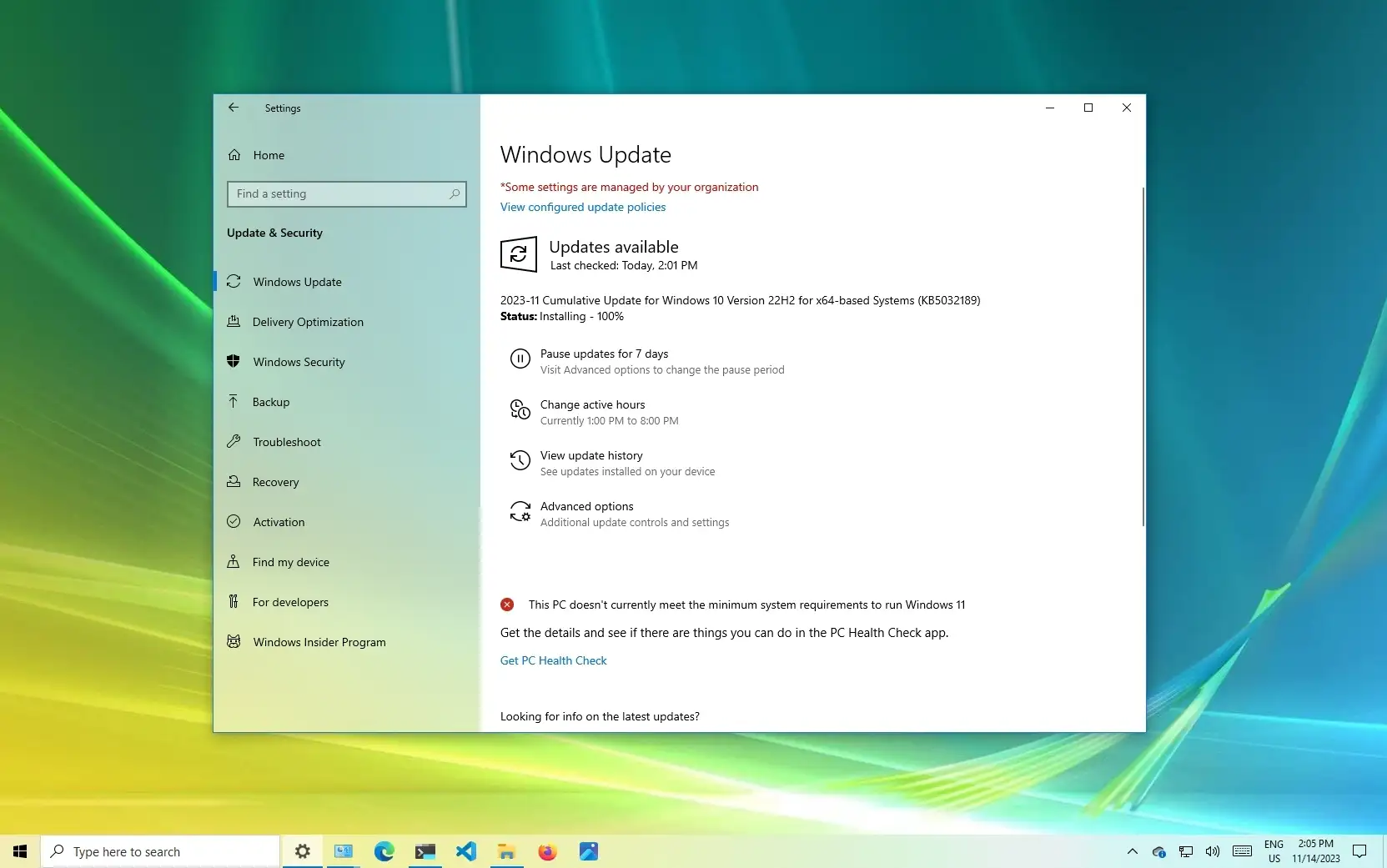
Task: Click the network icon in system tray
Action: (x=1186, y=851)
